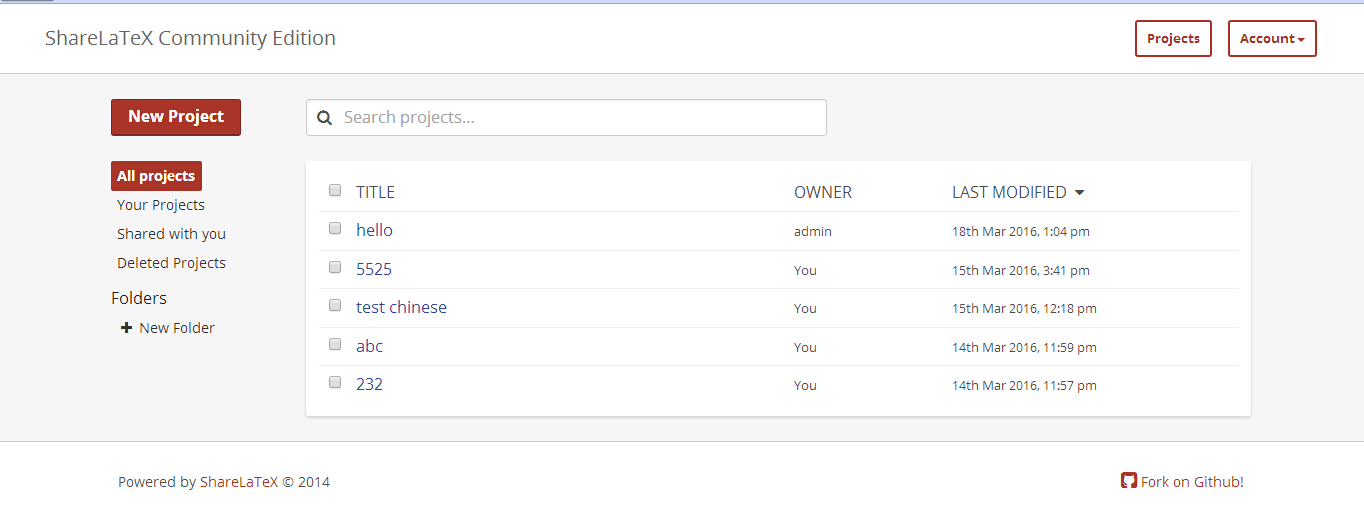
Task: View Deleted Projects in sidebar
Action: 171,263
